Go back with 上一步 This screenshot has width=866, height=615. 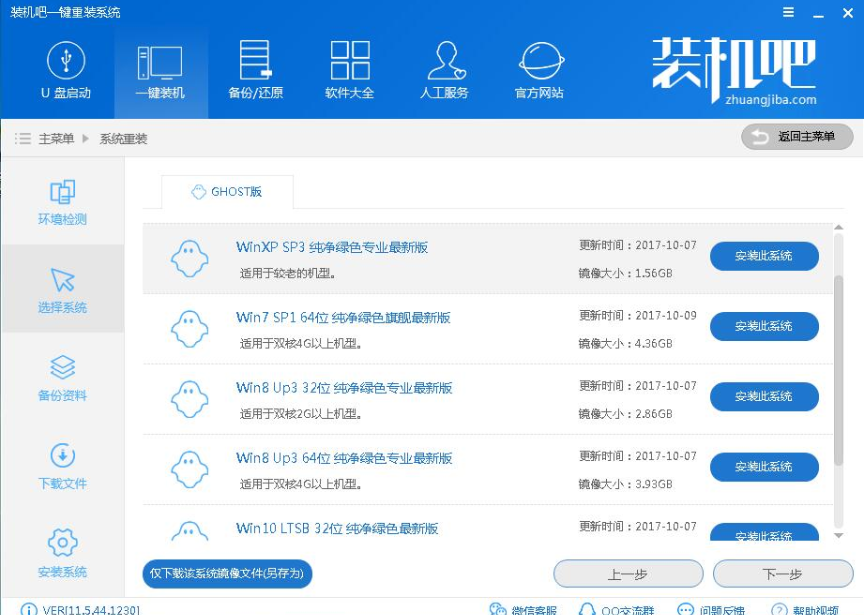(x=628, y=574)
